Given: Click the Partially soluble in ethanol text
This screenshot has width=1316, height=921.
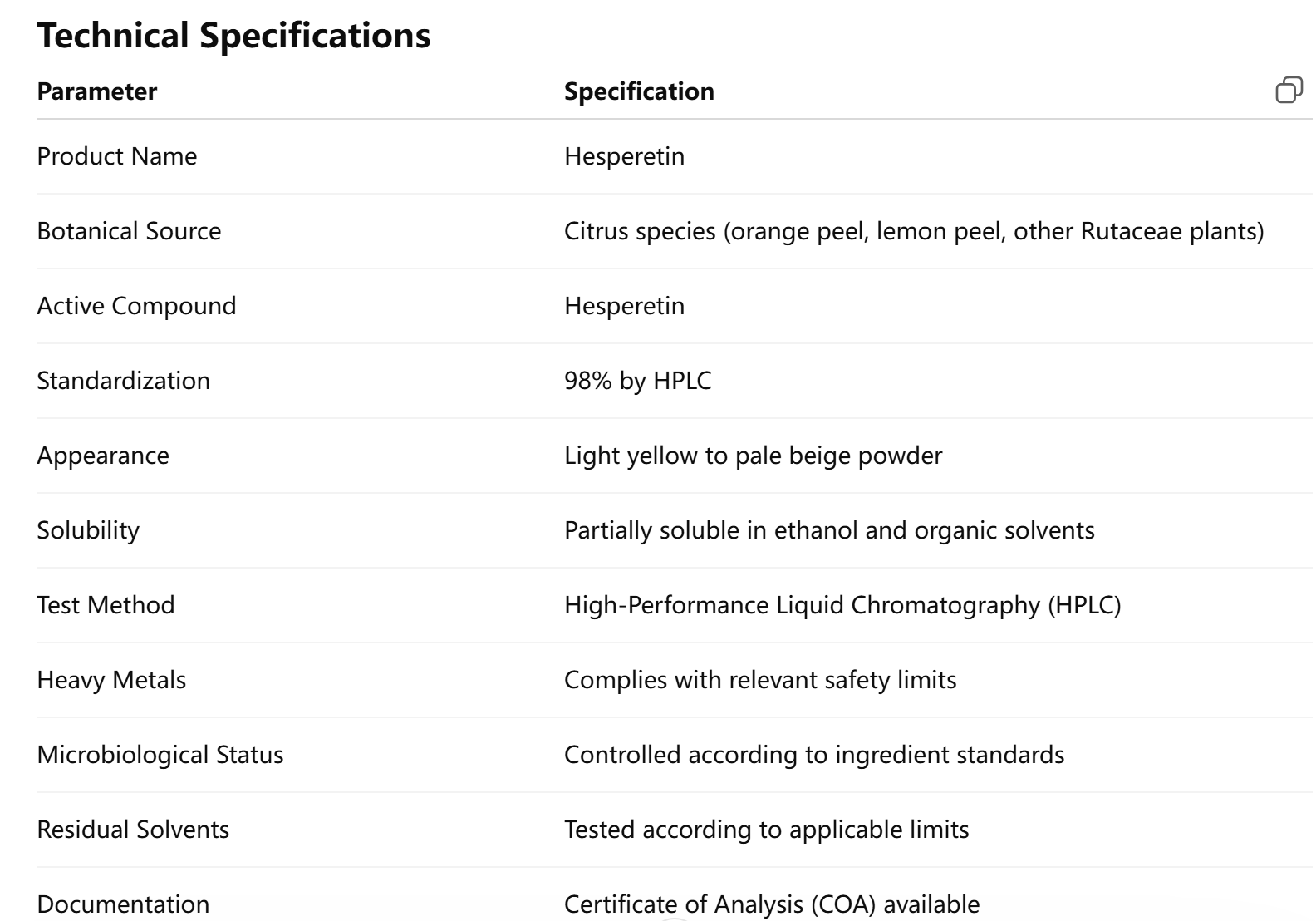Looking at the screenshot, I should tap(828, 530).
